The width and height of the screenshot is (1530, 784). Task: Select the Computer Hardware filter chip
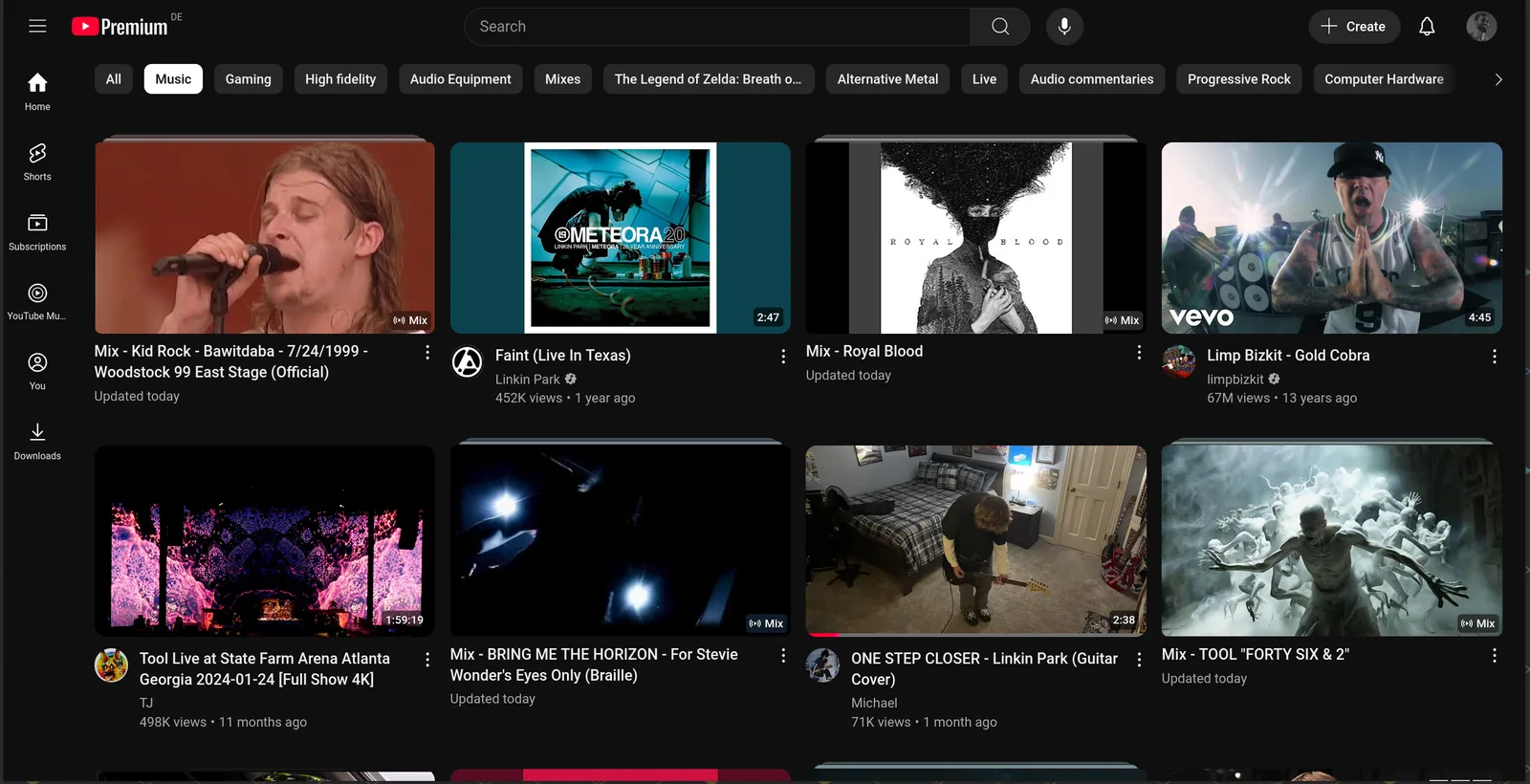coord(1385,79)
